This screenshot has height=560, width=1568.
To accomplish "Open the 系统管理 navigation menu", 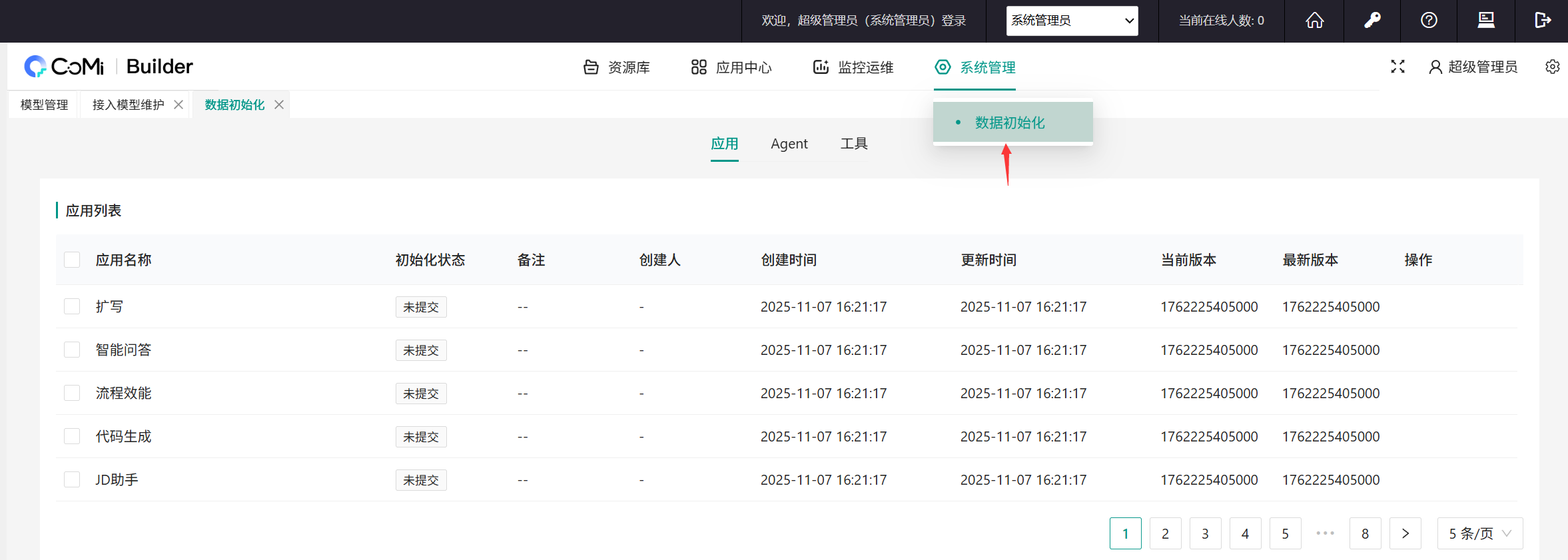I will pyautogui.click(x=975, y=67).
